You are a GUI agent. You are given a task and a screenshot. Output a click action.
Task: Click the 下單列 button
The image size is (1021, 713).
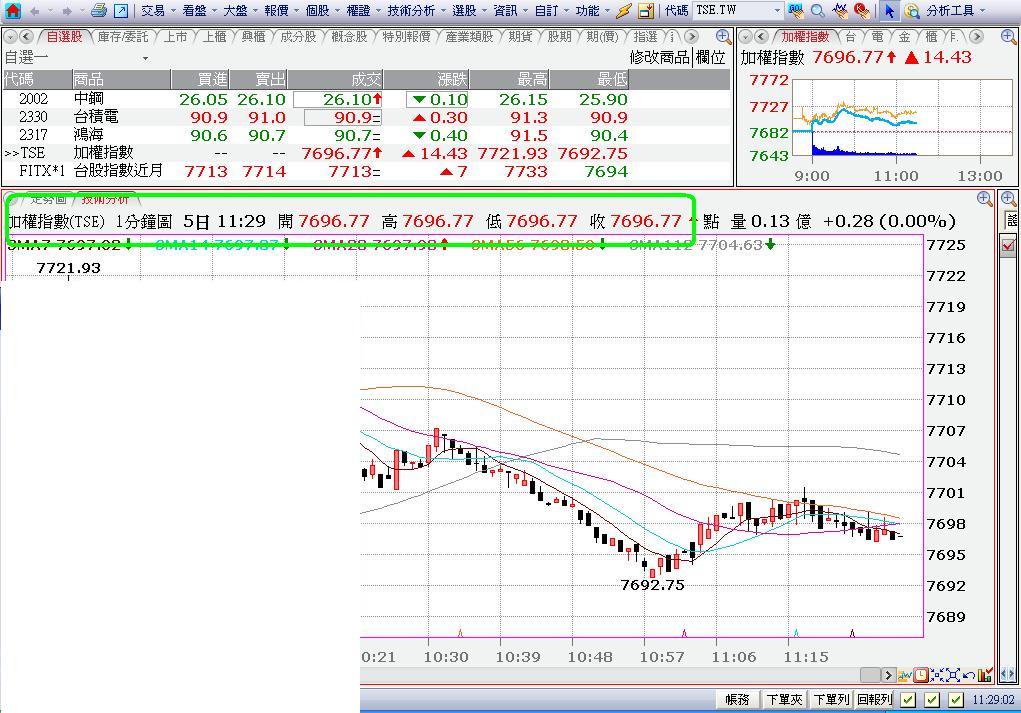tap(831, 700)
